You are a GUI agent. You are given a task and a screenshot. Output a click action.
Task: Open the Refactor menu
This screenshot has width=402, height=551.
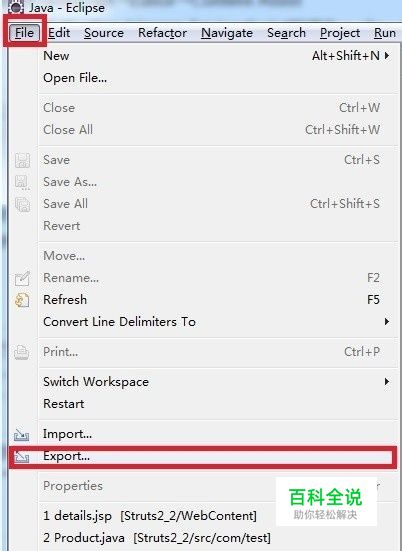pyautogui.click(x=162, y=33)
